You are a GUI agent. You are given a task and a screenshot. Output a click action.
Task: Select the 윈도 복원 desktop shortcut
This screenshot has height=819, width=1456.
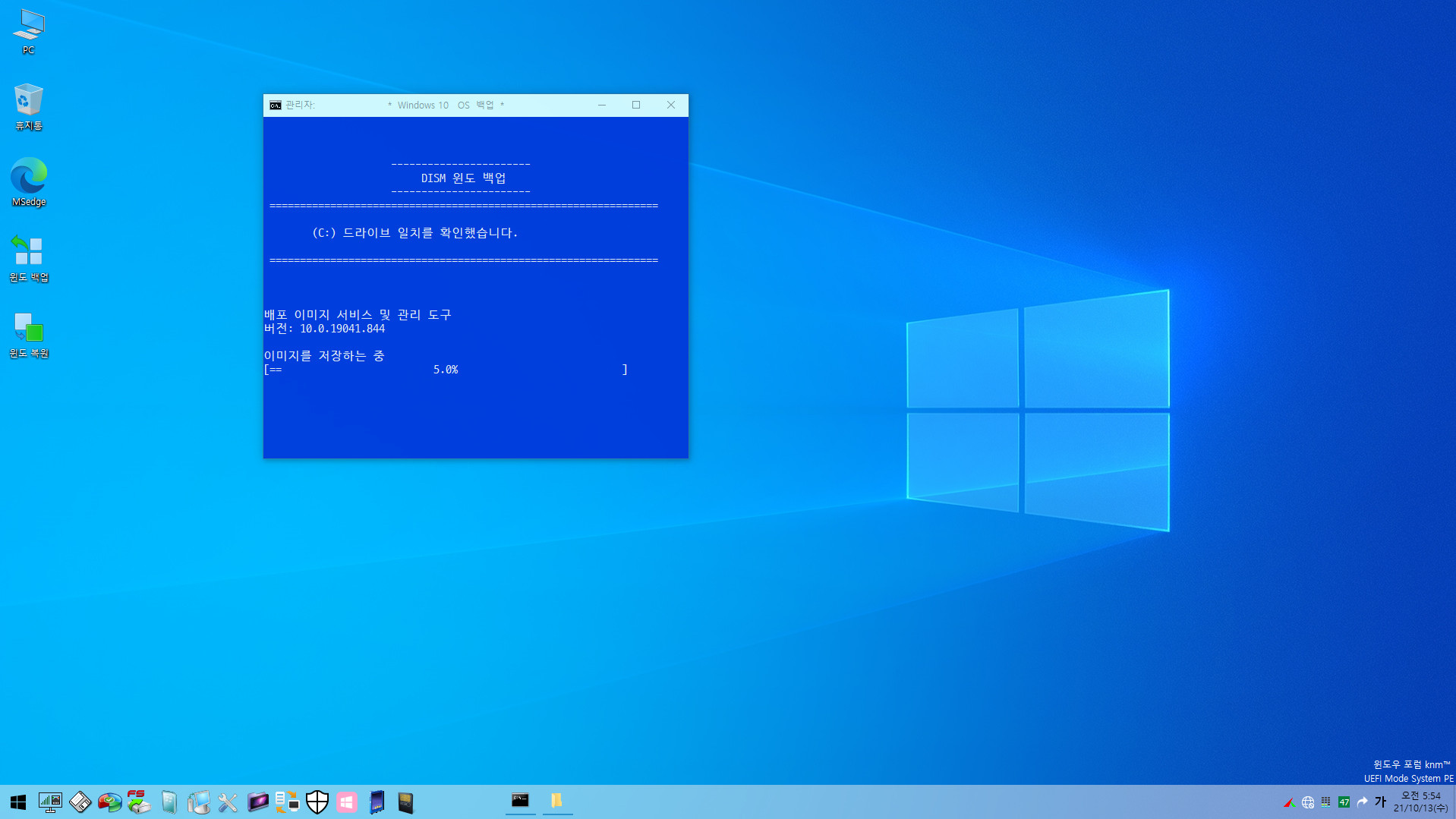tap(29, 334)
